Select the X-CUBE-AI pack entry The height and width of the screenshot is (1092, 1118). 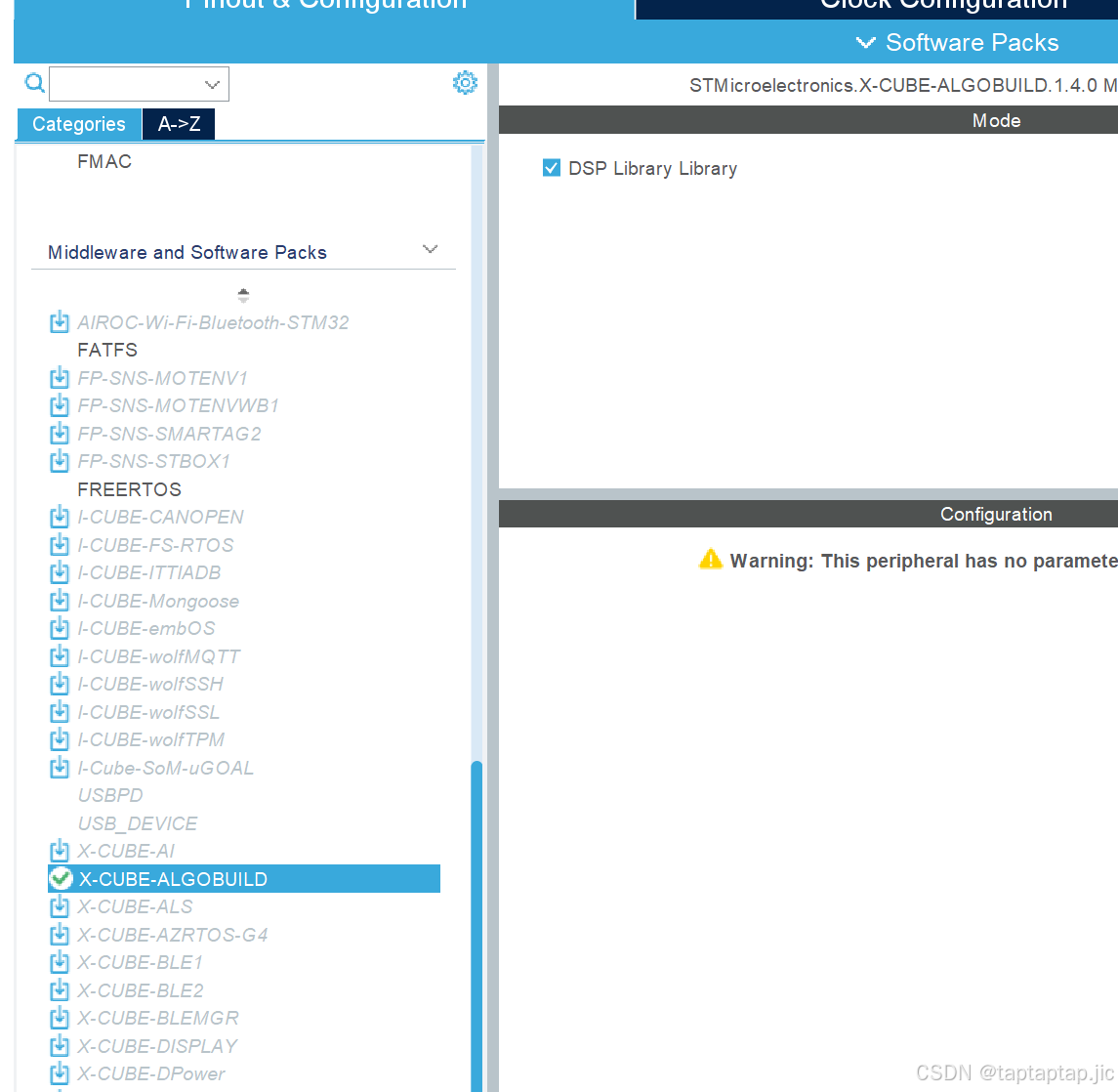click(126, 850)
